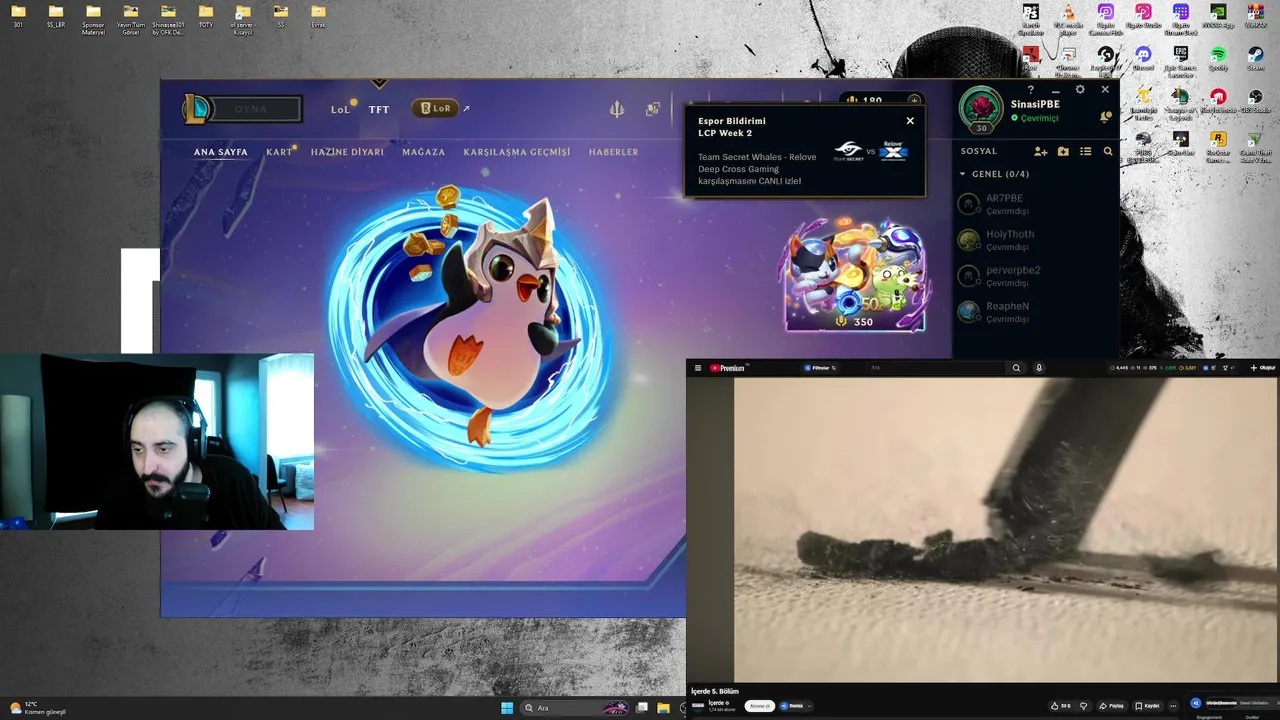Open Steam desktop shortcut
Viewport: 1280px width, 720px height.
point(1255,60)
